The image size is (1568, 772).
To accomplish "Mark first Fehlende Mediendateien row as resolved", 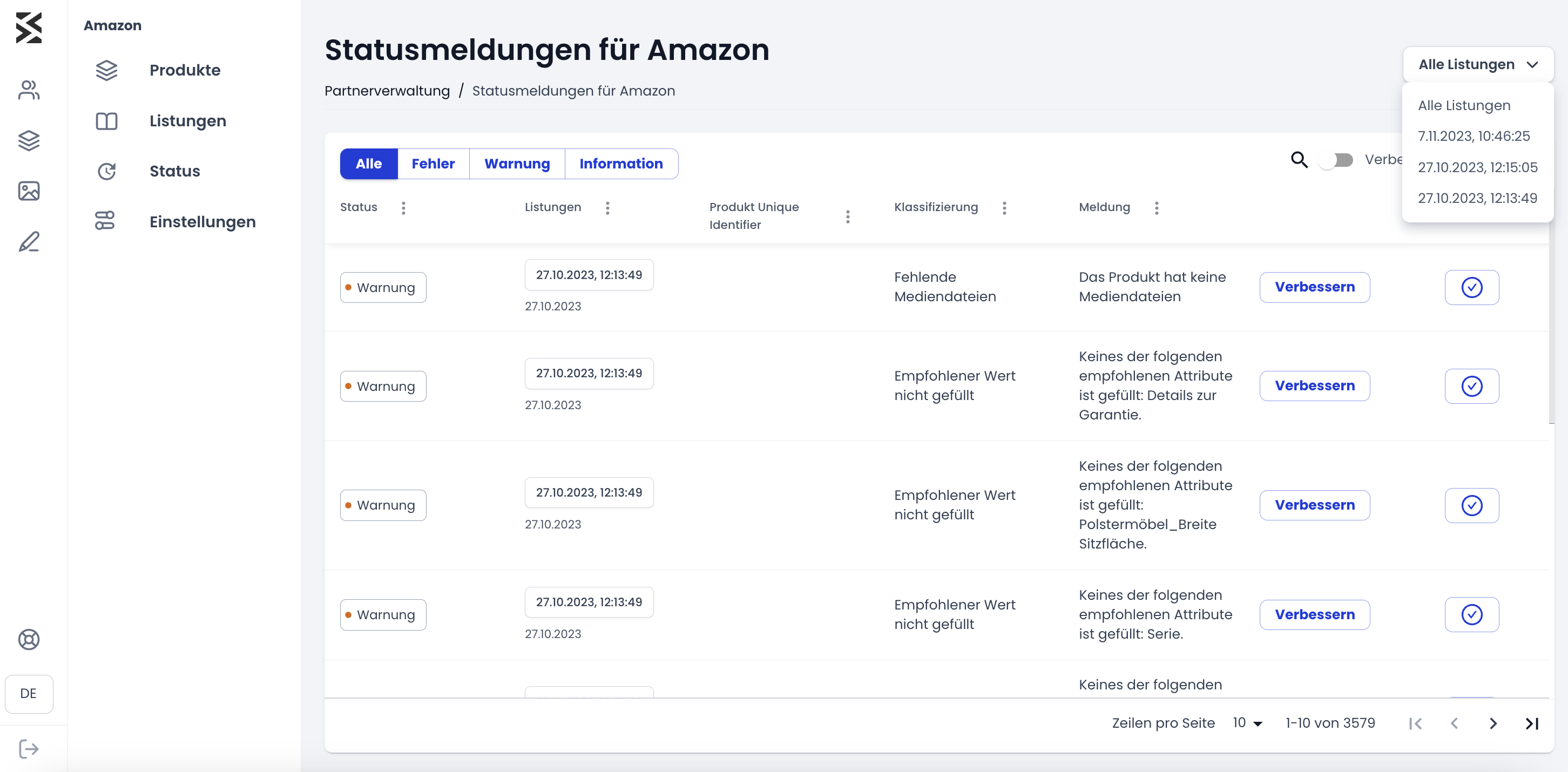I will coord(1471,287).
